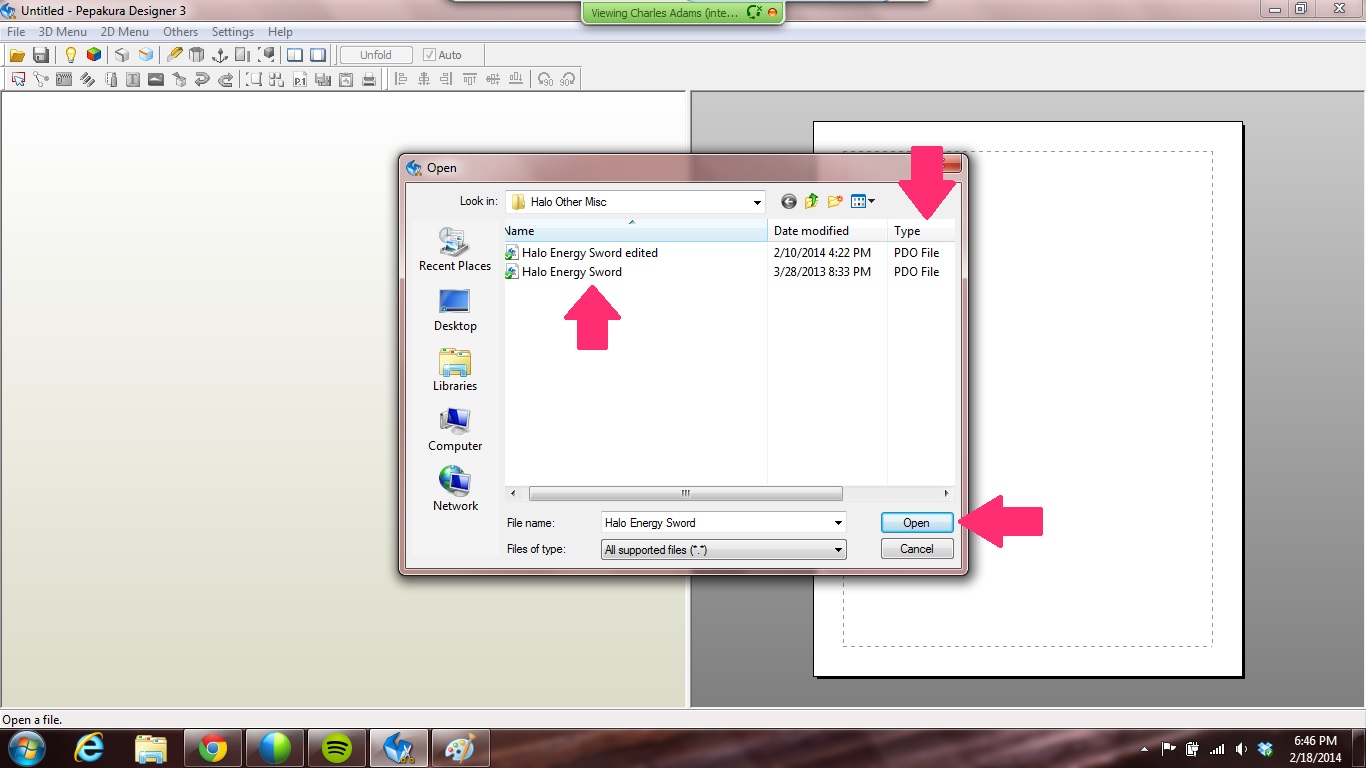This screenshot has height=768, width=1366.
Task: Click the printer icon in toolbar
Action: click(x=369, y=80)
